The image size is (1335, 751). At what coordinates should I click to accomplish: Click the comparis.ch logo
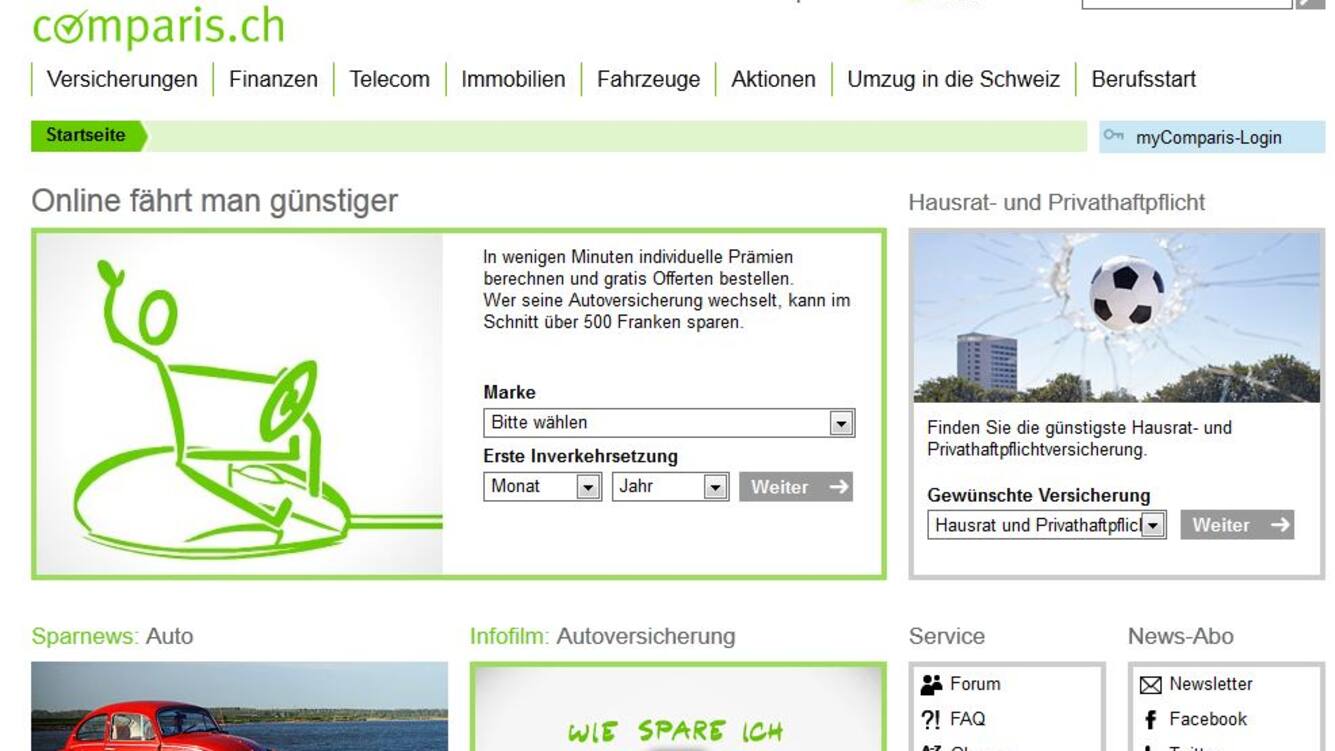pyautogui.click(x=158, y=26)
